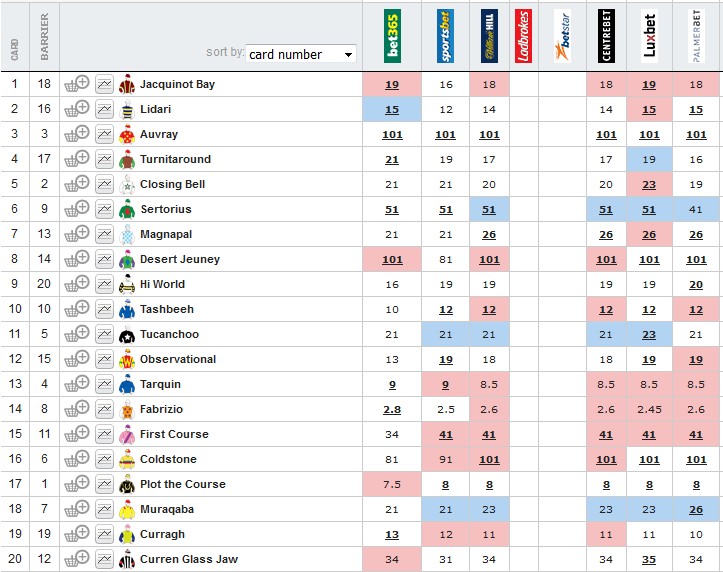This screenshot has height=572, width=723.
Task: Add Fabrizio to the bet basket
Action: (x=76, y=410)
